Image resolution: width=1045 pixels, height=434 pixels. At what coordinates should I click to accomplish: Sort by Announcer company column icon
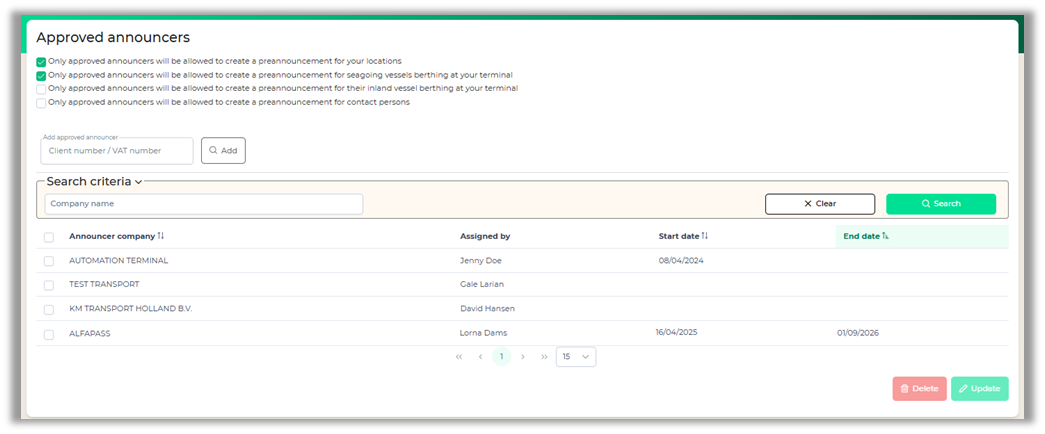(x=161, y=236)
